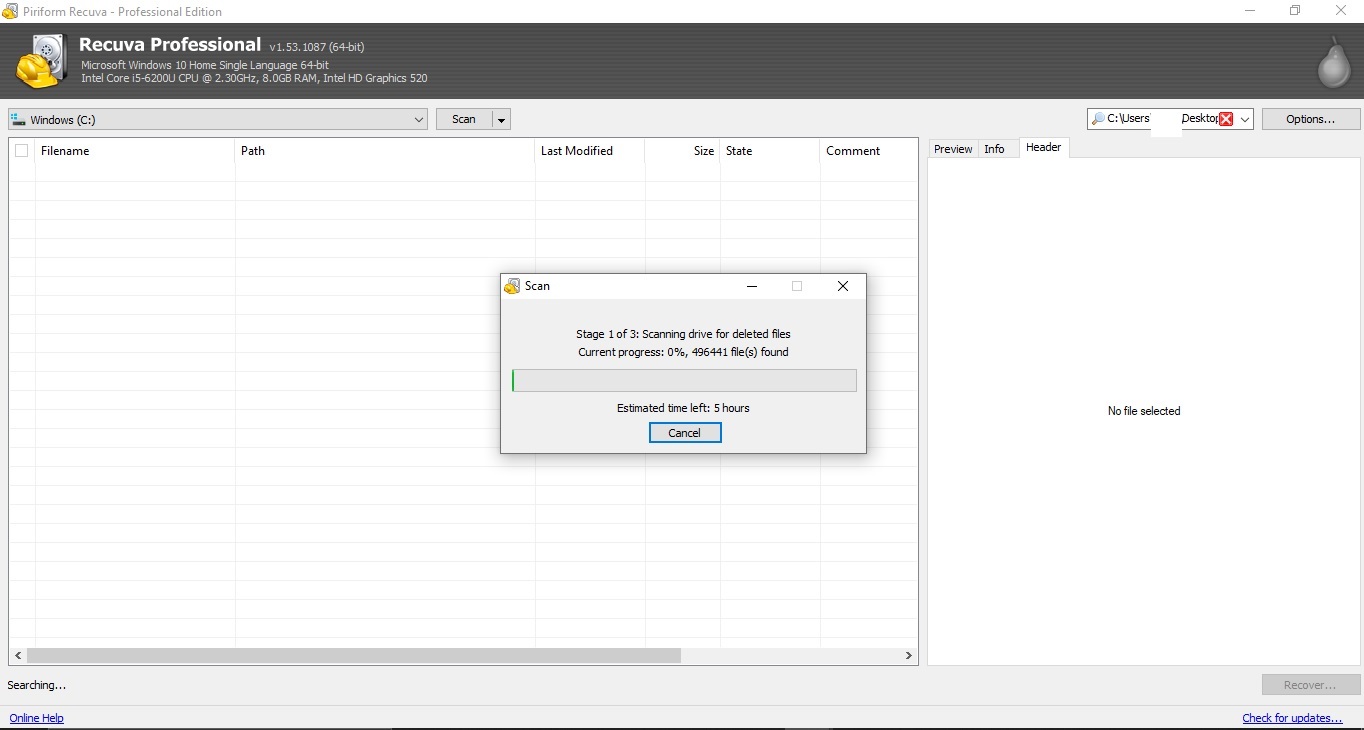Click 'Estimated time left: 5 hours' text
This screenshot has width=1364, height=730.
[x=683, y=408]
